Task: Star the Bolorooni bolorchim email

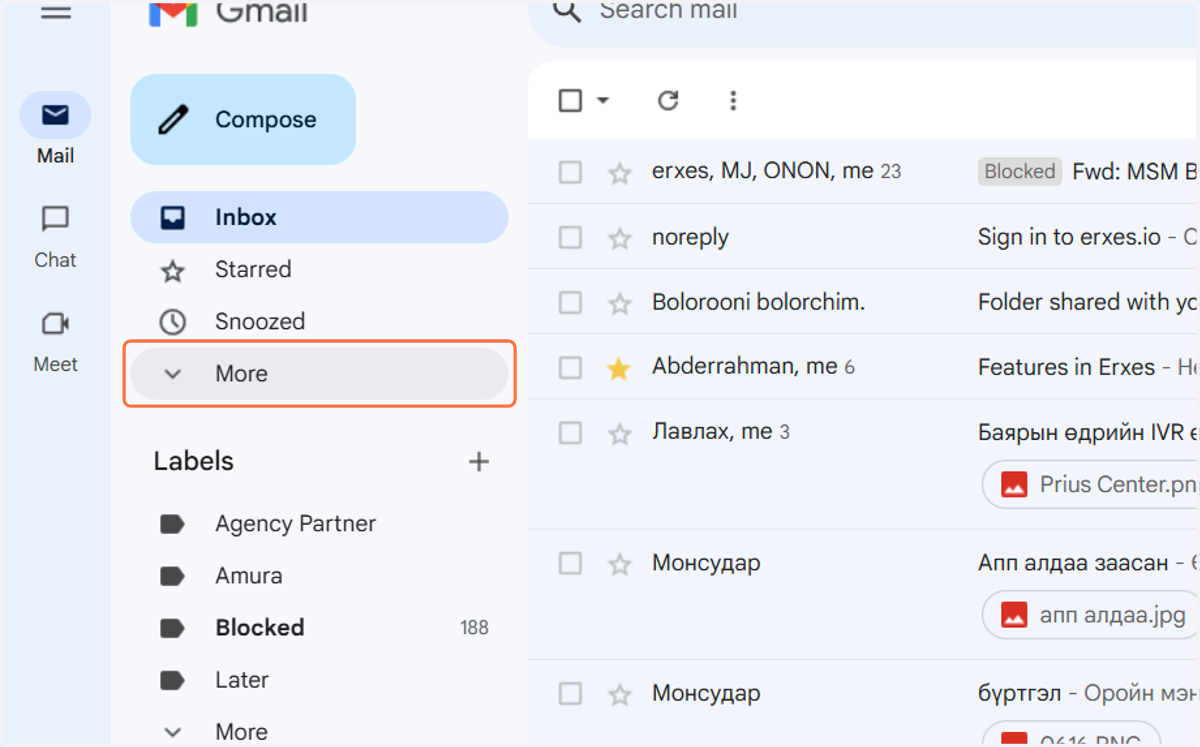Action: coord(620,303)
